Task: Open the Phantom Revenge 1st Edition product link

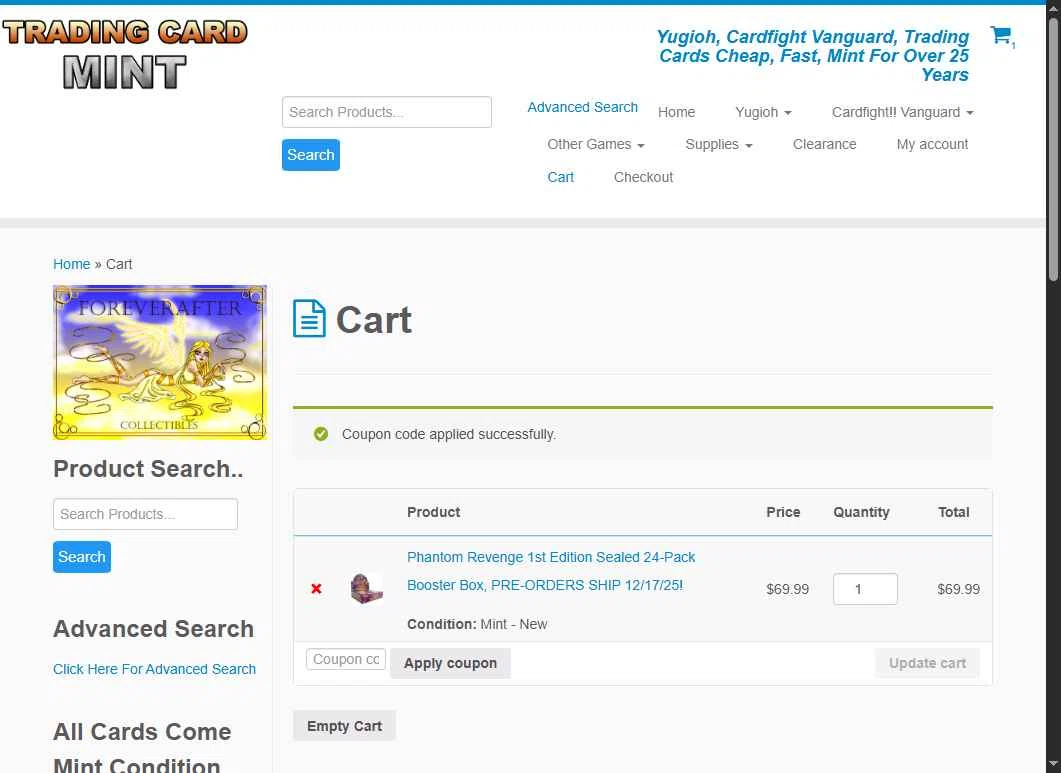Action: click(x=551, y=571)
